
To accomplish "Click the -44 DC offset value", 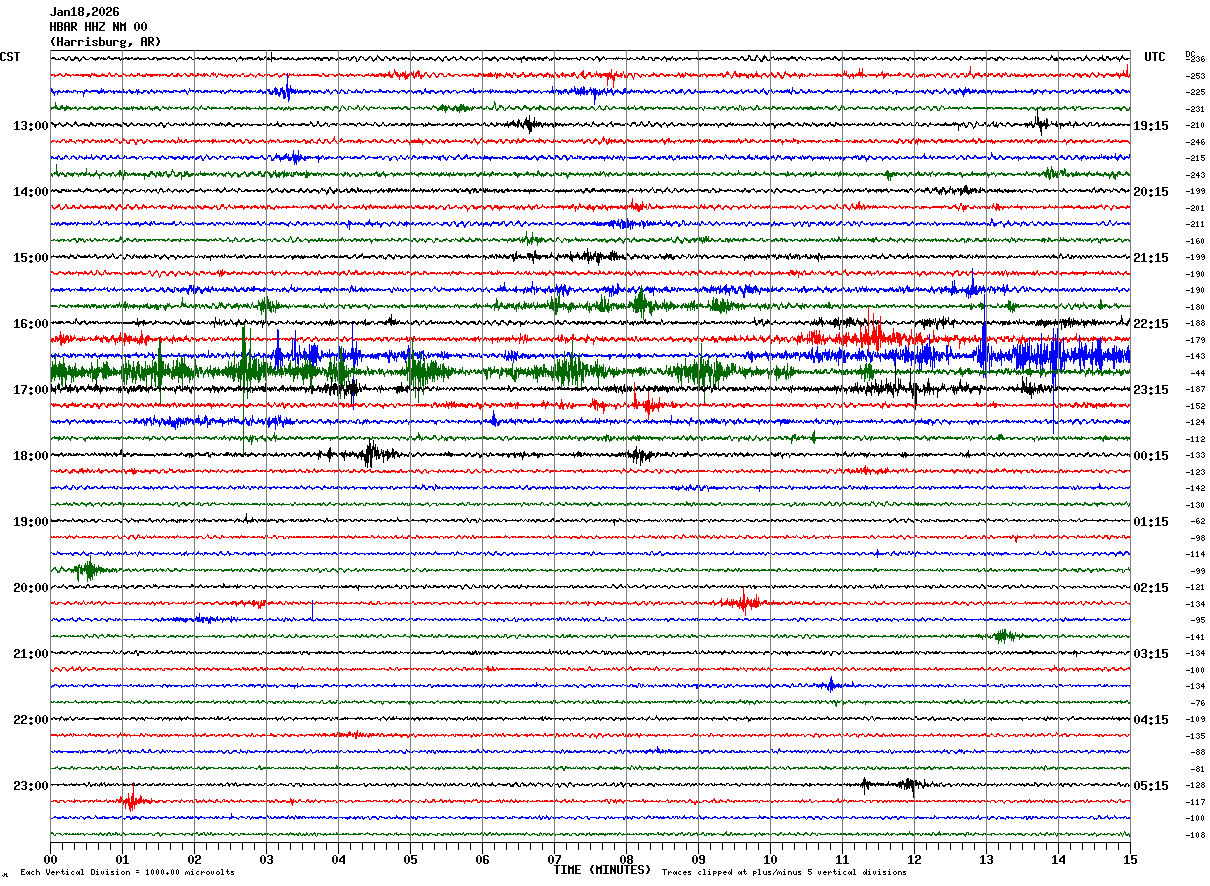I will [x=1195, y=373].
